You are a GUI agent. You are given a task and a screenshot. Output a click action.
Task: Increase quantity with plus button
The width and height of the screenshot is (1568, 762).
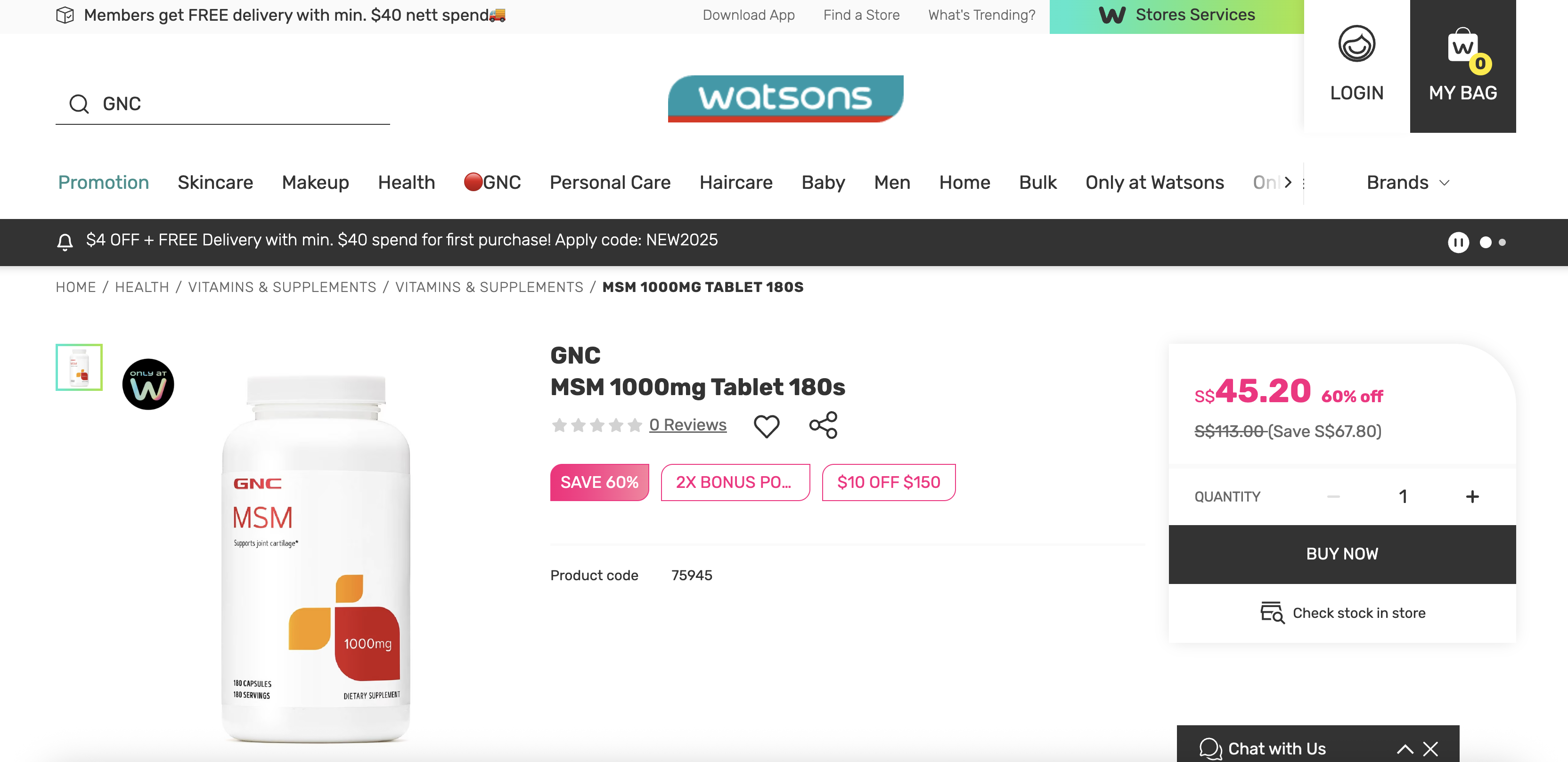[1472, 497]
